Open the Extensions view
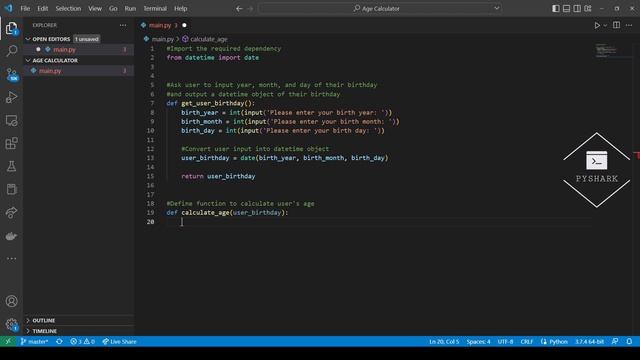The image size is (640, 360). coord(11,143)
